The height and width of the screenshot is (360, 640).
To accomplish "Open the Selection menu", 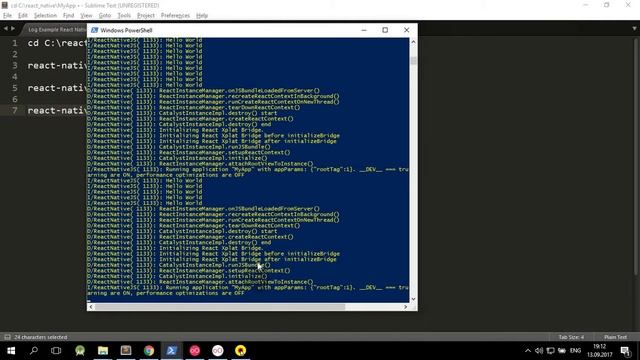I will (45, 16).
